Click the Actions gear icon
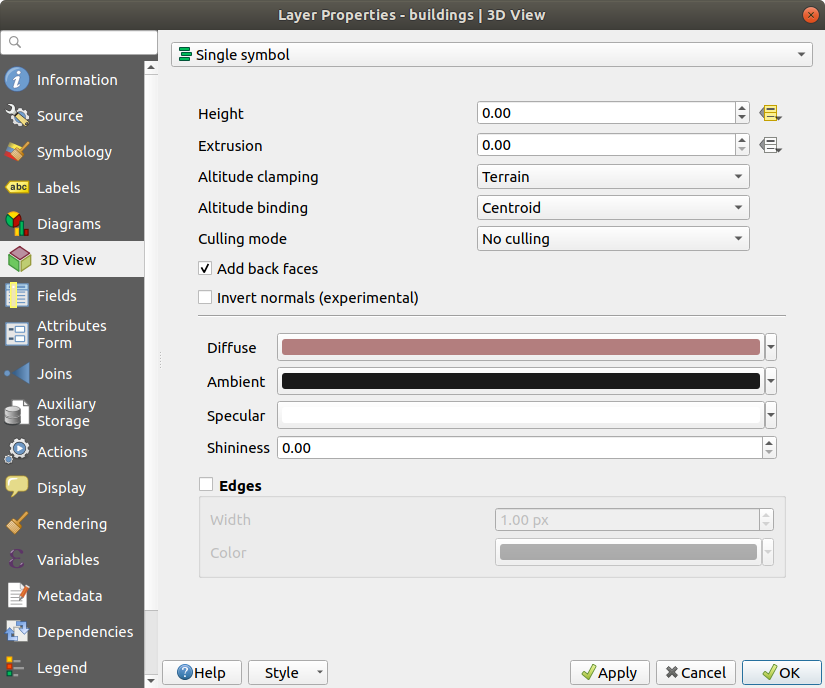The width and height of the screenshot is (825, 688). (x=17, y=451)
